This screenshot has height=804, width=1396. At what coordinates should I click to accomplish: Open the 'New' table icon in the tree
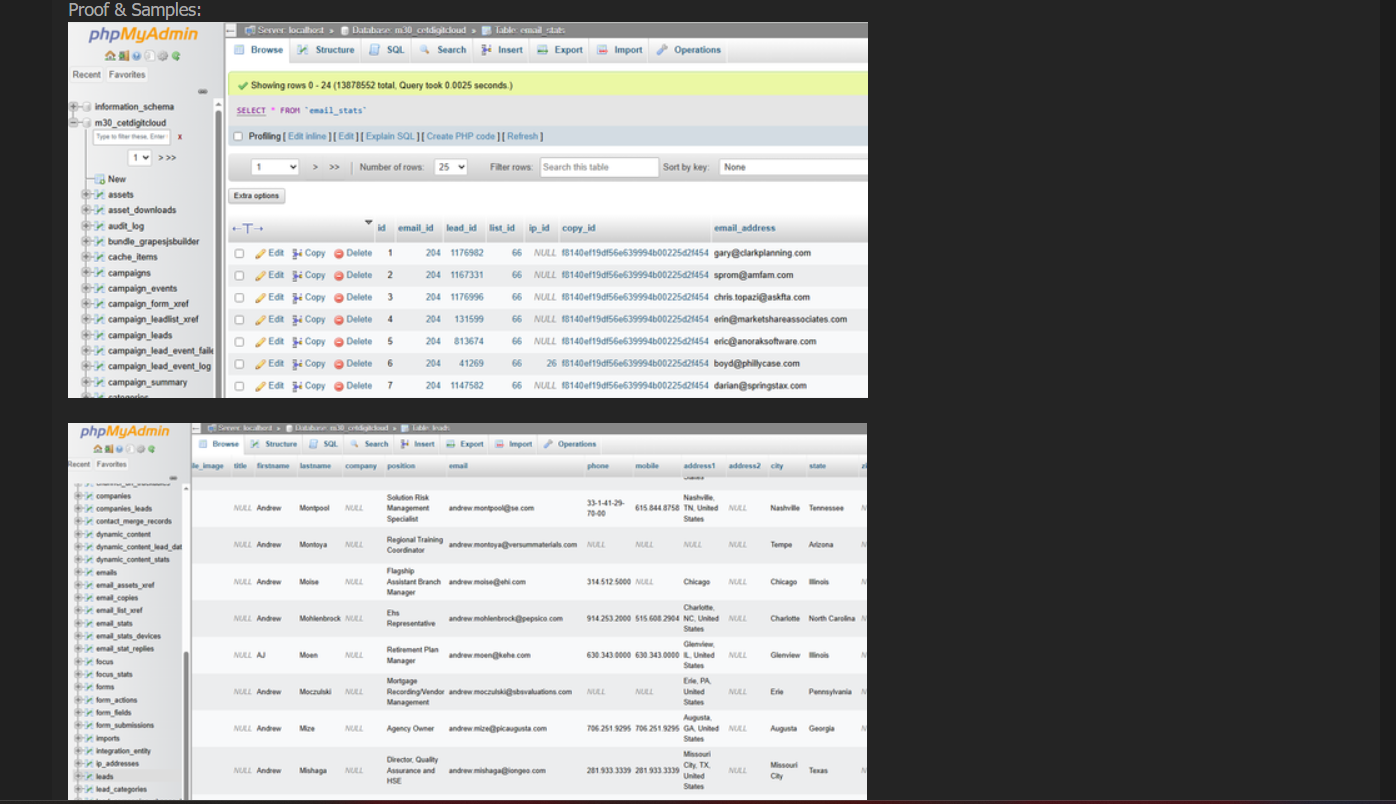100,179
